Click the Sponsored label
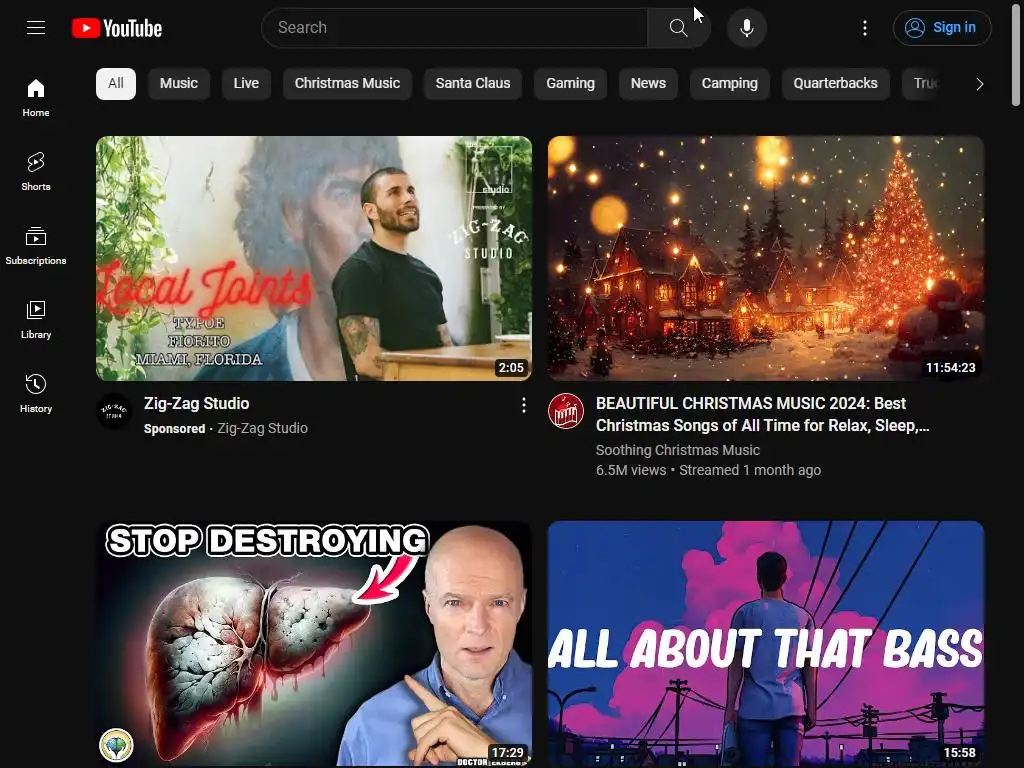The height and width of the screenshot is (768, 1024). [174, 428]
